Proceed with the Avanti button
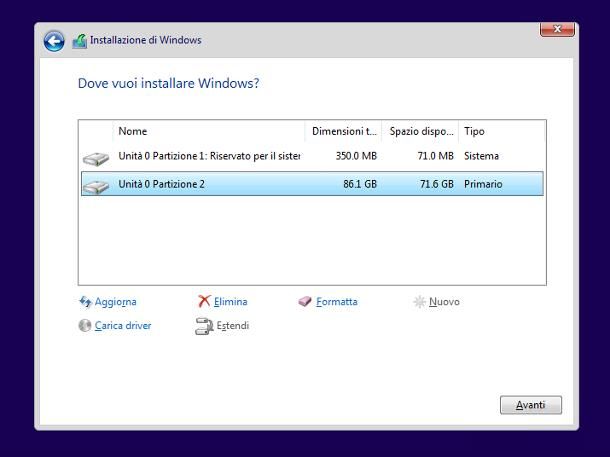610x457 pixels. [x=531, y=405]
